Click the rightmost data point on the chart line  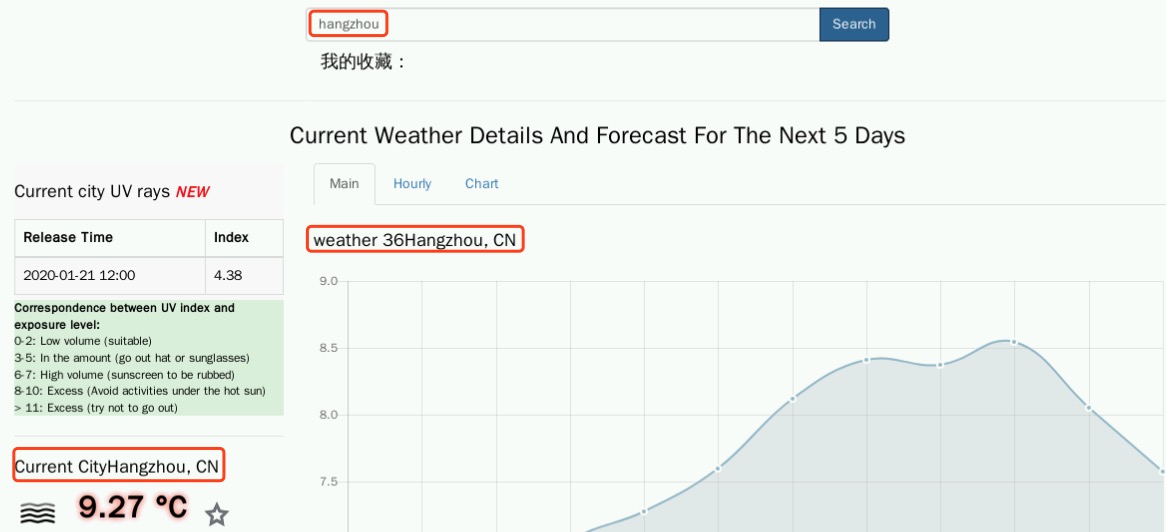[x=1162, y=471]
